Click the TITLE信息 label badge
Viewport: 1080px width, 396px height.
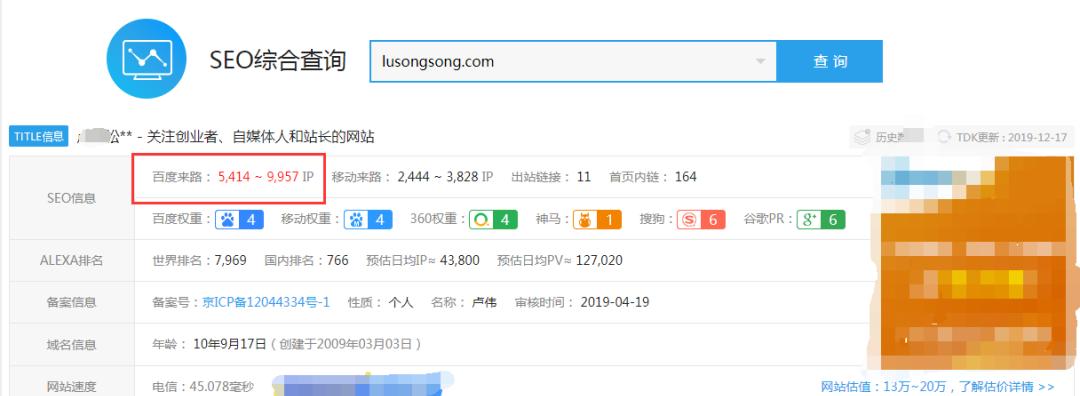[39, 136]
